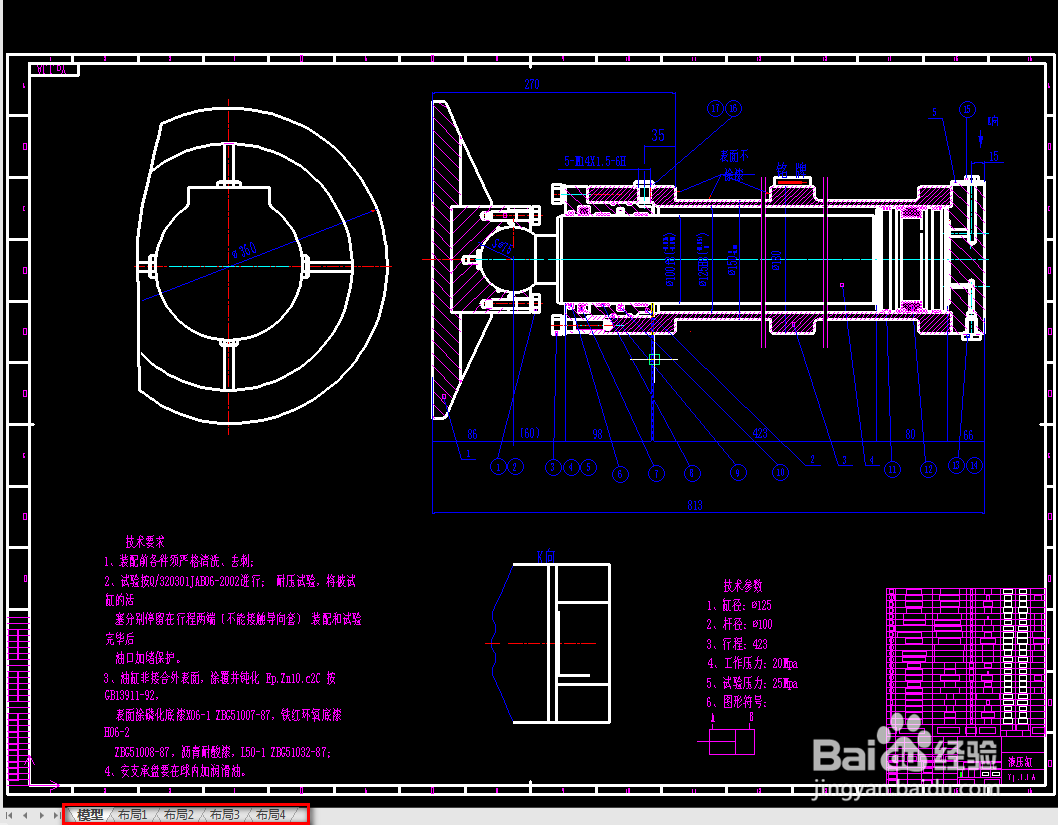Viewport: 1058px width, 825px height.
Task: Select the '4、安支承盘要在球内加润滑油' requirement line
Action: pyautogui.click(x=175, y=771)
